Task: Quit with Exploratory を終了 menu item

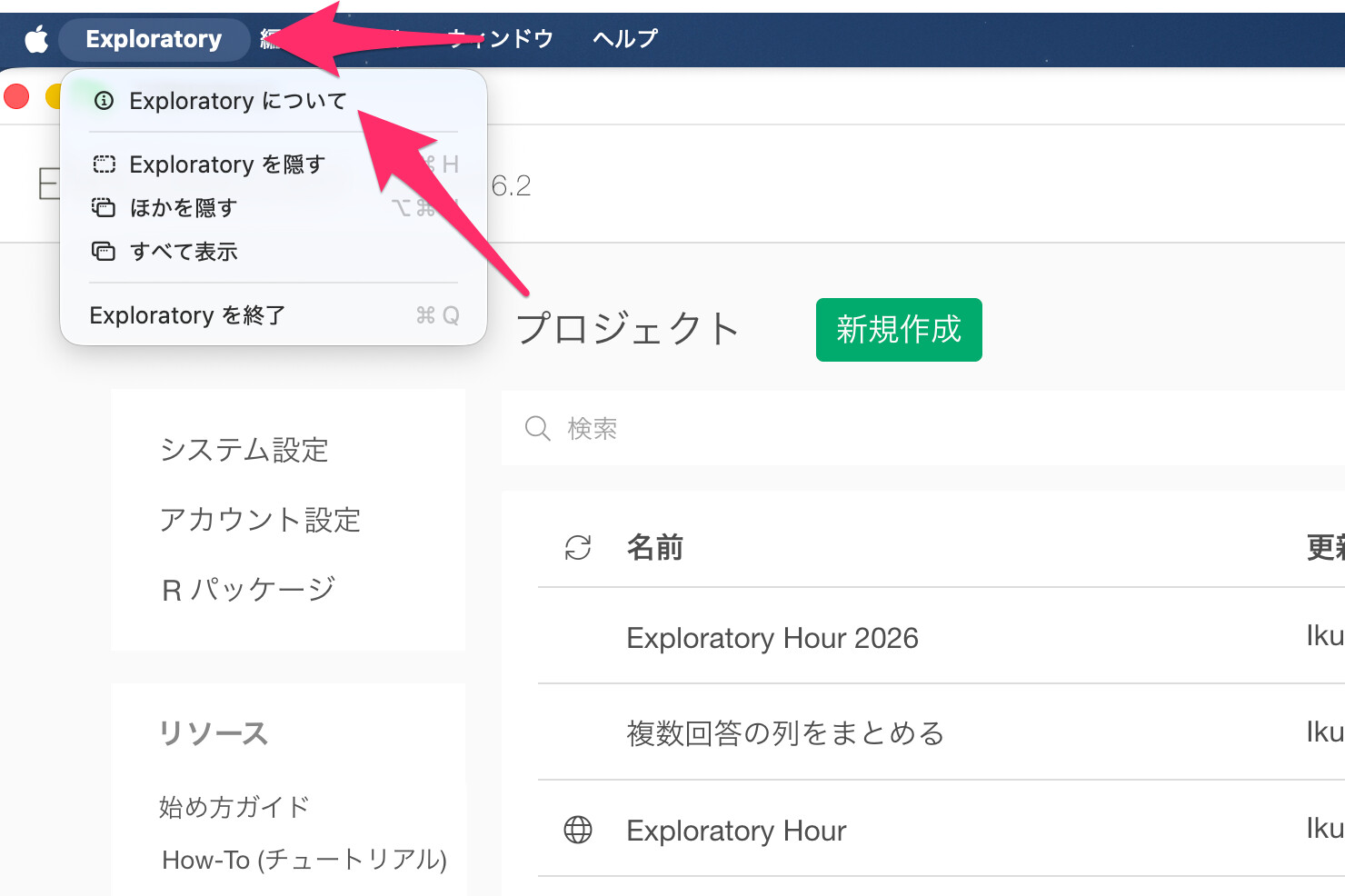Action: [274, 315]
